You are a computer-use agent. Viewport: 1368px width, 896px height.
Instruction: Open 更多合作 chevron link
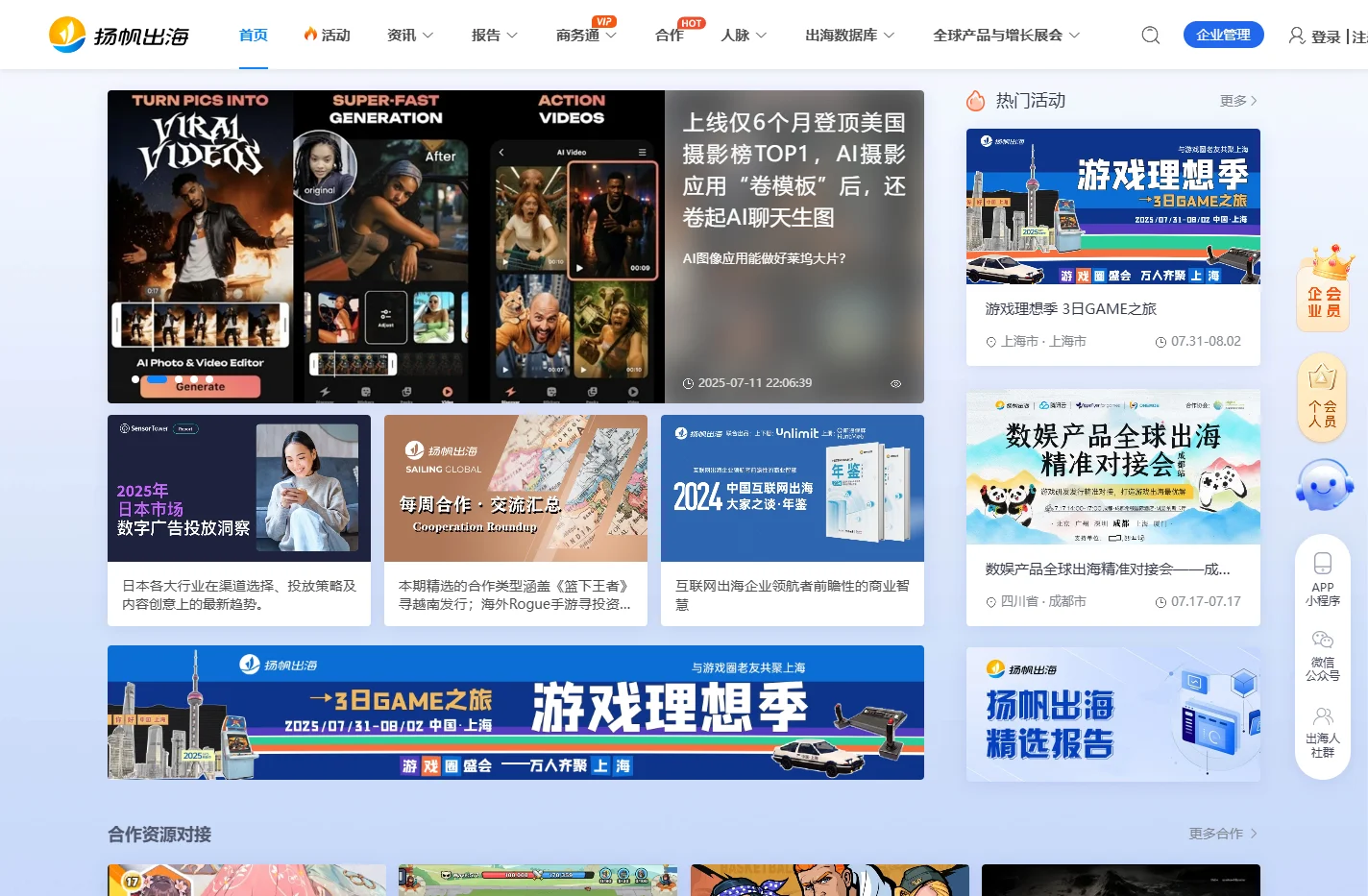(1223, 834)
